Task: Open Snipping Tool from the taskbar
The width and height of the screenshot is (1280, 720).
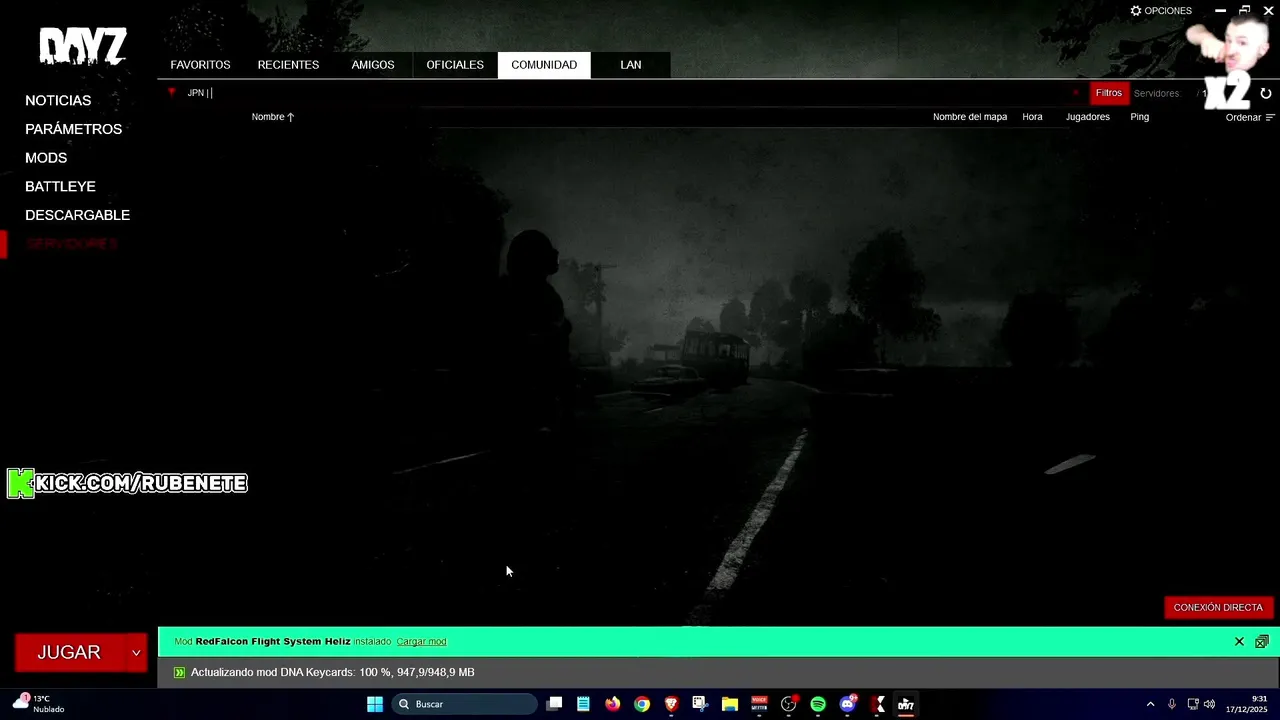Action: 701,704
